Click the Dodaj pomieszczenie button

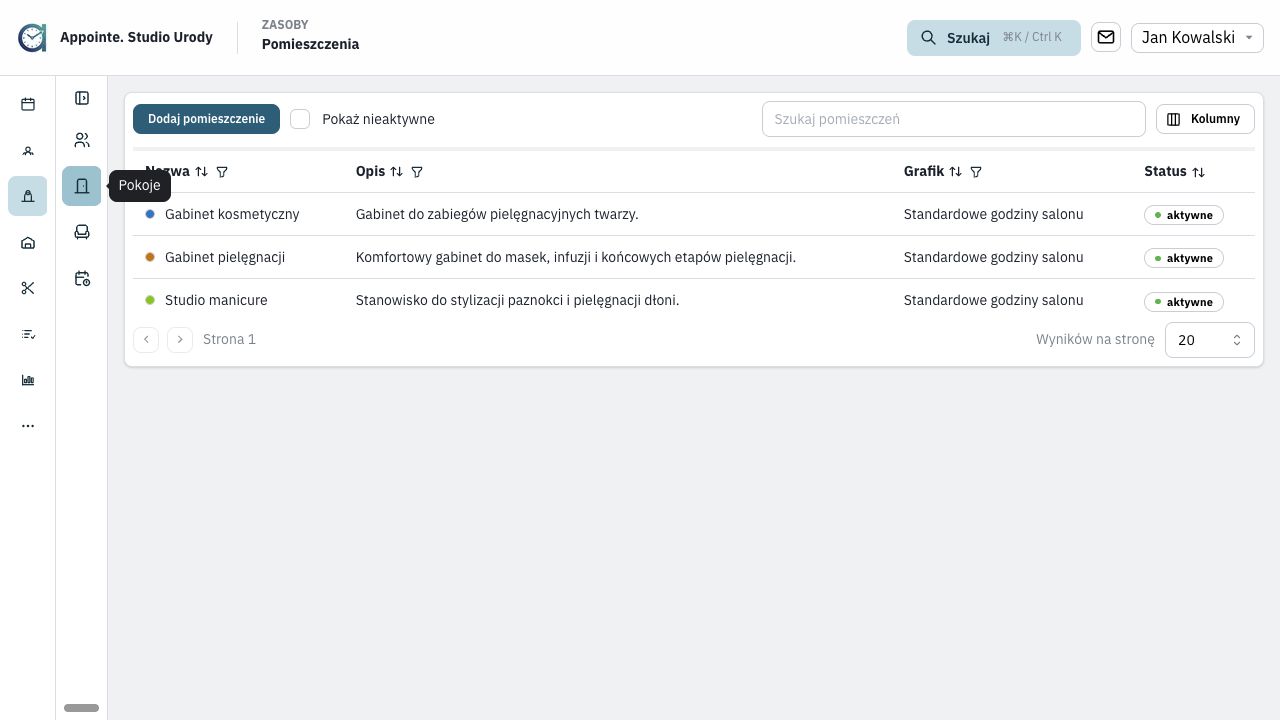pyautogui.click(x=206, y=119)
